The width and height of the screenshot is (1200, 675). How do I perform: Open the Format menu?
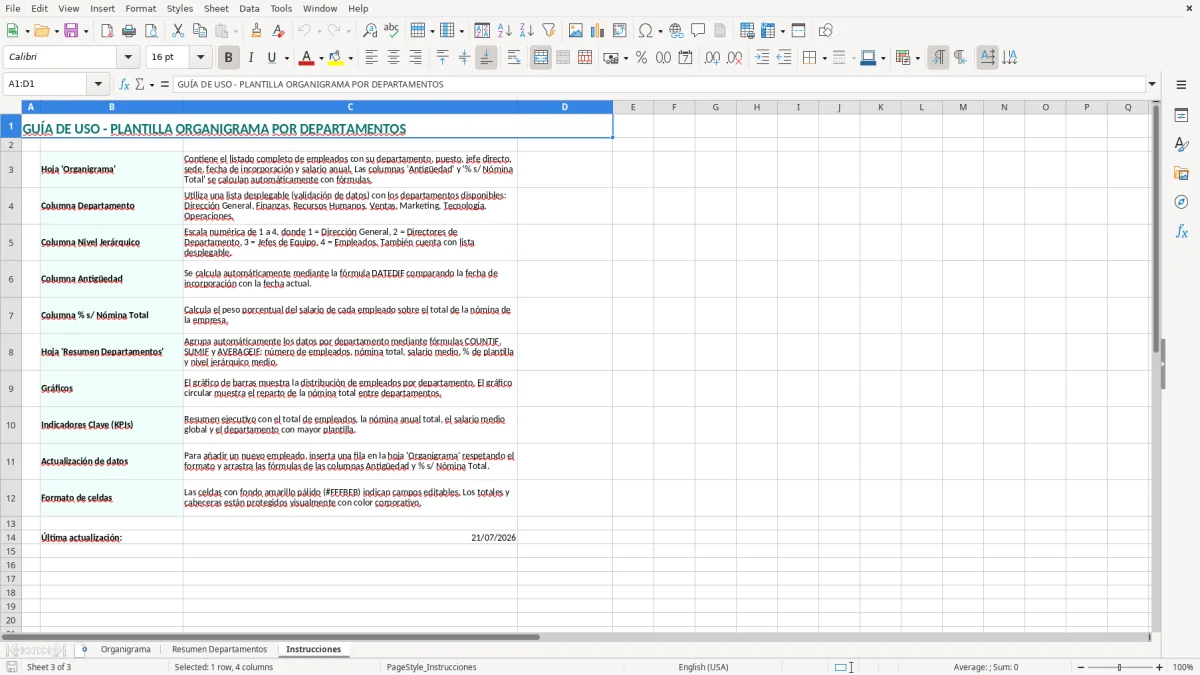pyautogui.click(x=141, y=8)
